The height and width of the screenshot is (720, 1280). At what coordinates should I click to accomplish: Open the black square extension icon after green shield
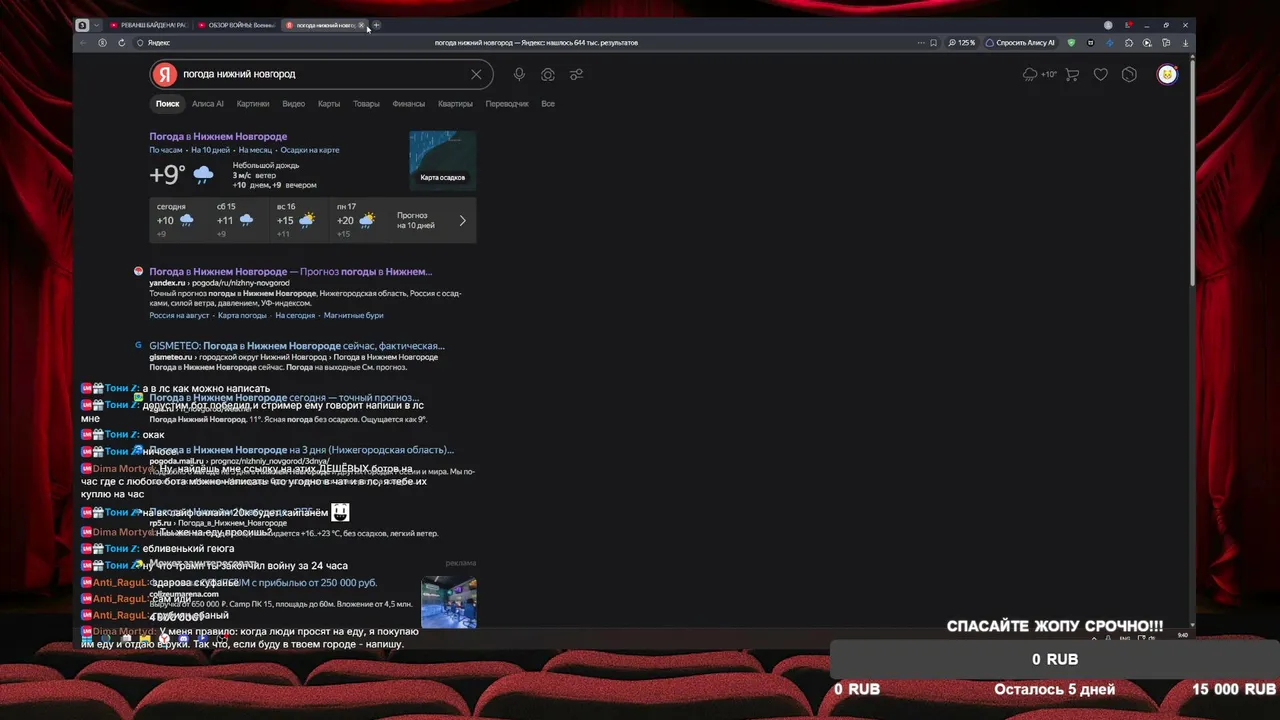(x=1091, y=43)
